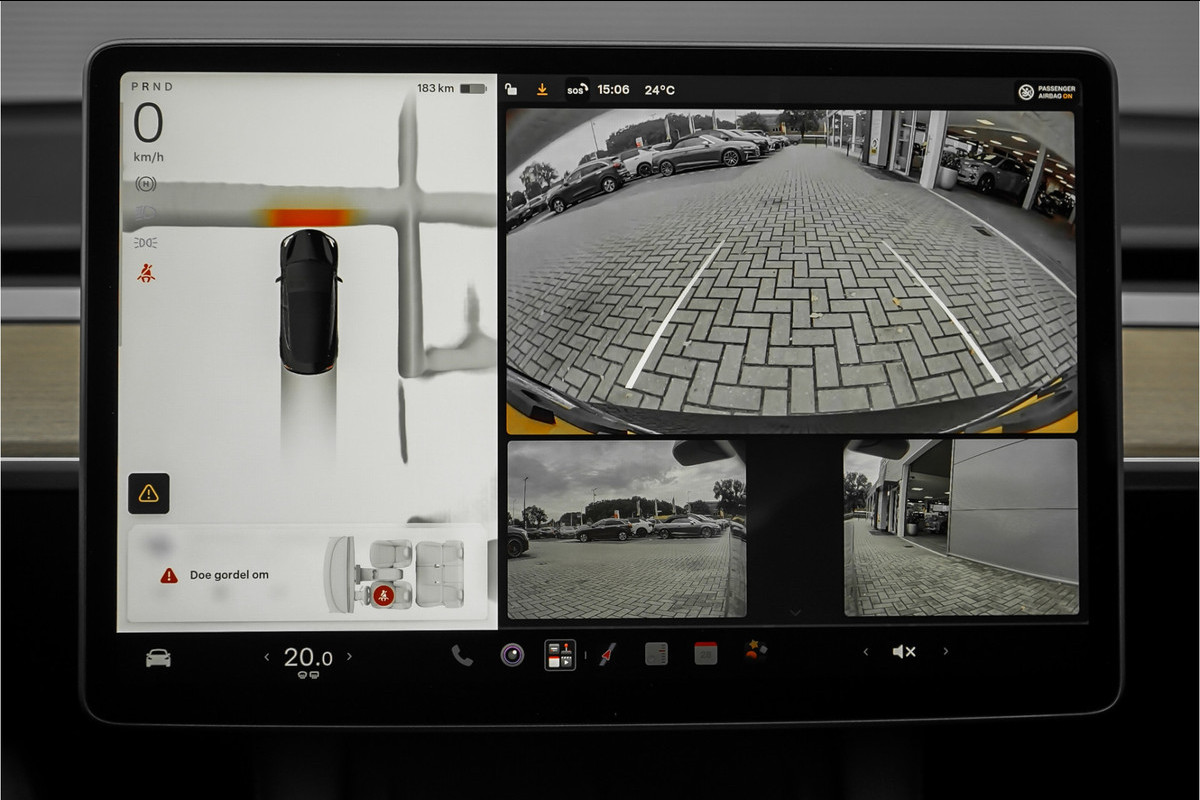The width and height of the screenshot is (1200, 800).
Task: Increase cabin temperature with right arrow
Action: click(x=349, y=657)
